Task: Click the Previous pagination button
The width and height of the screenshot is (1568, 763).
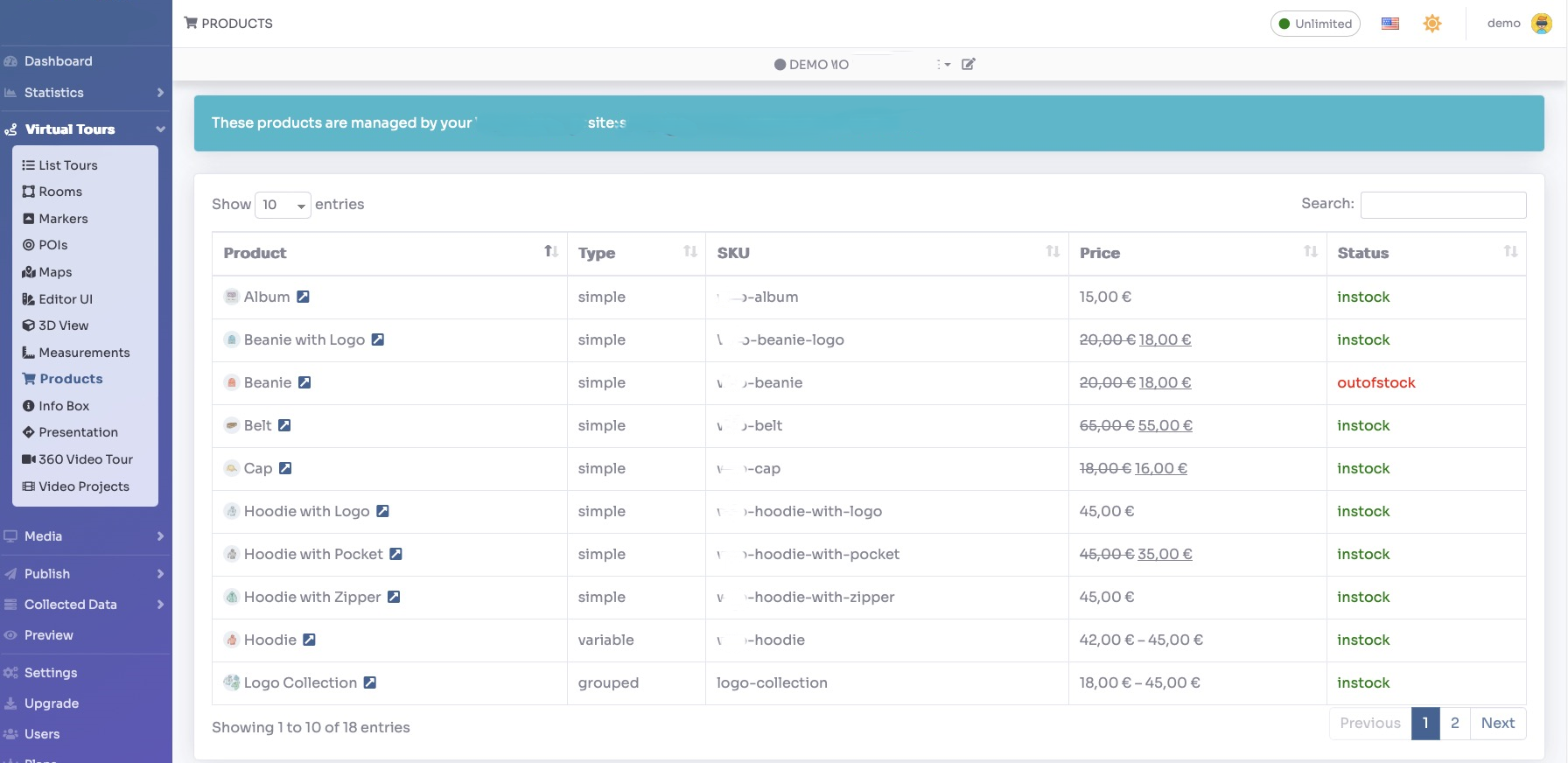Action: pyautogui.click(x=1370, y=723)
